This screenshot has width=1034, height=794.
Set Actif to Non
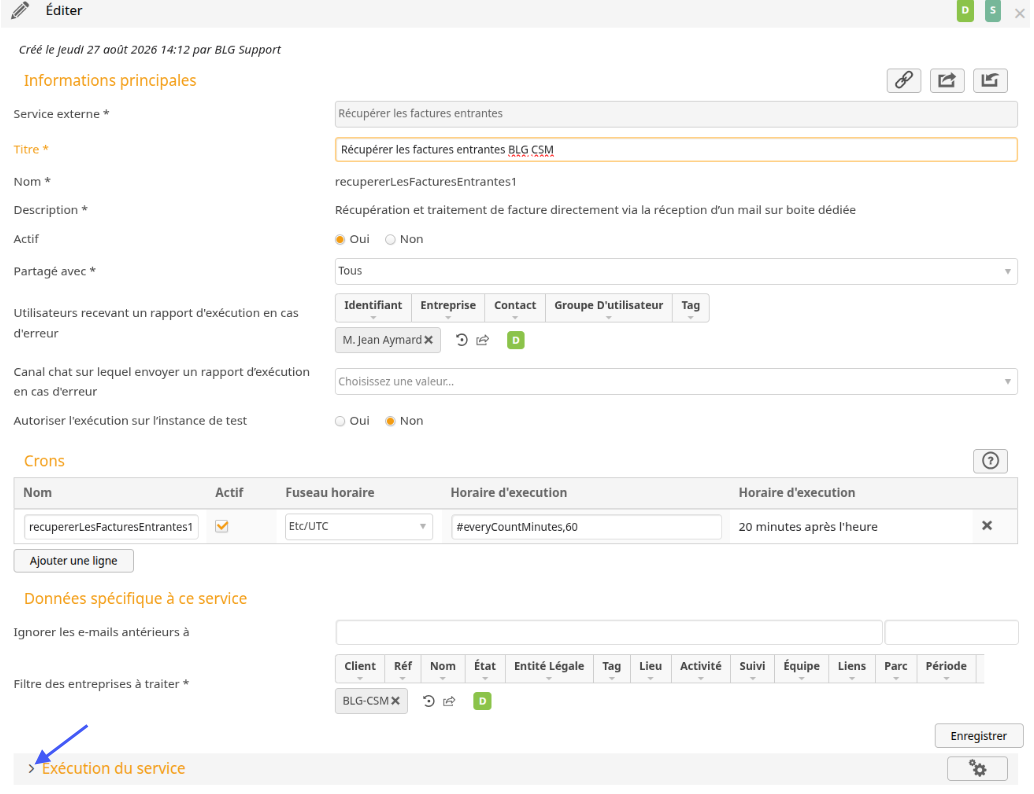[390, 239]
